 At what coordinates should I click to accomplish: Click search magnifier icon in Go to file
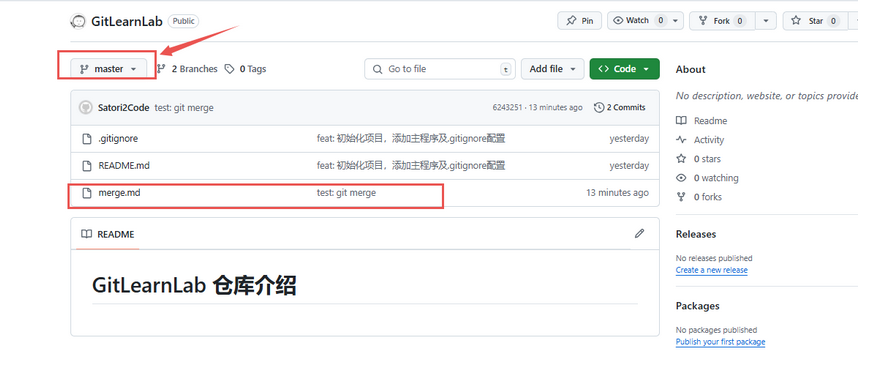[x=378, y=69]
